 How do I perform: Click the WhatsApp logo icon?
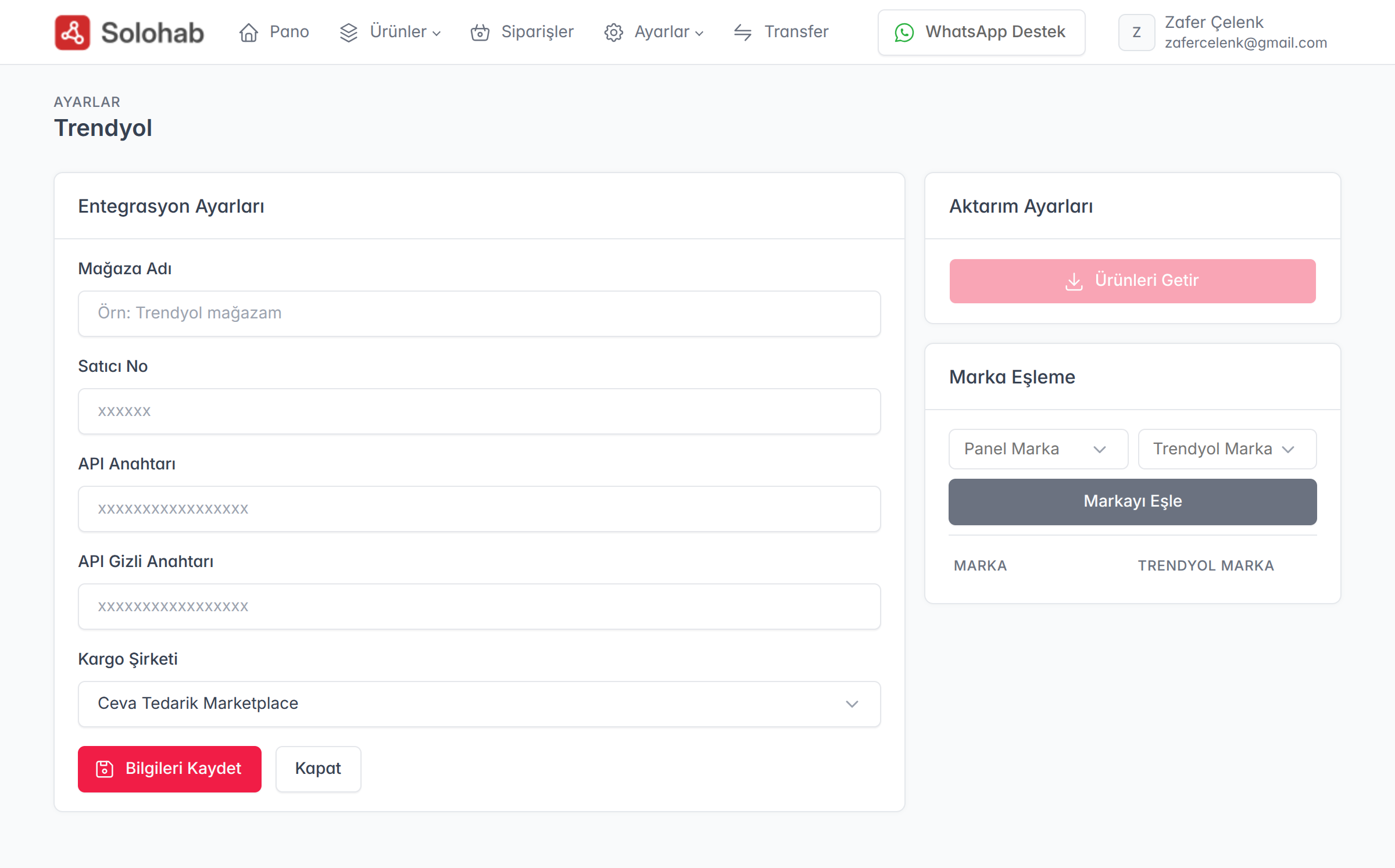pyautogui.click(x=904, y=33)
